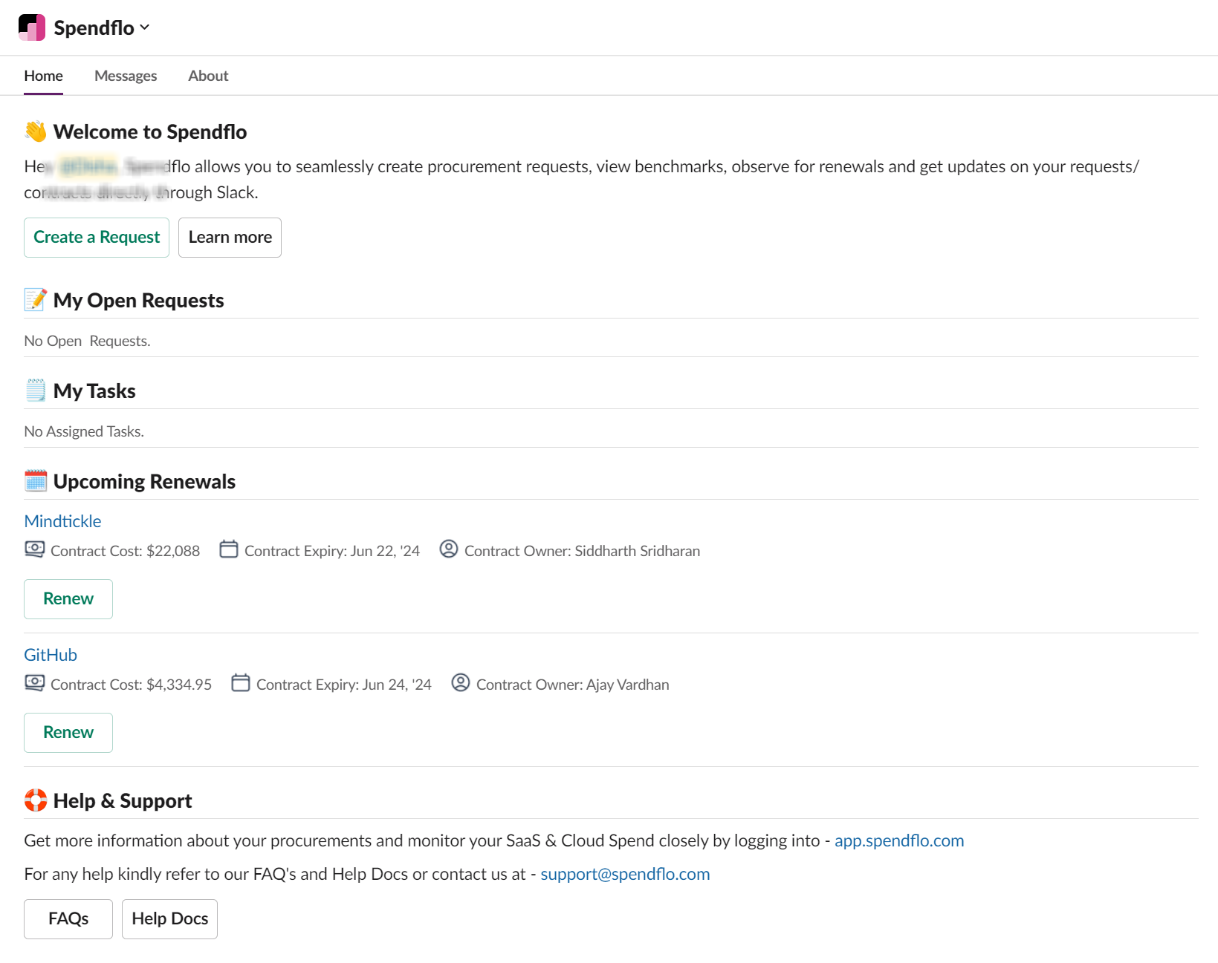Screen dimensions: 1218x963
Task: Open the About tab
Action: (208, 76)
